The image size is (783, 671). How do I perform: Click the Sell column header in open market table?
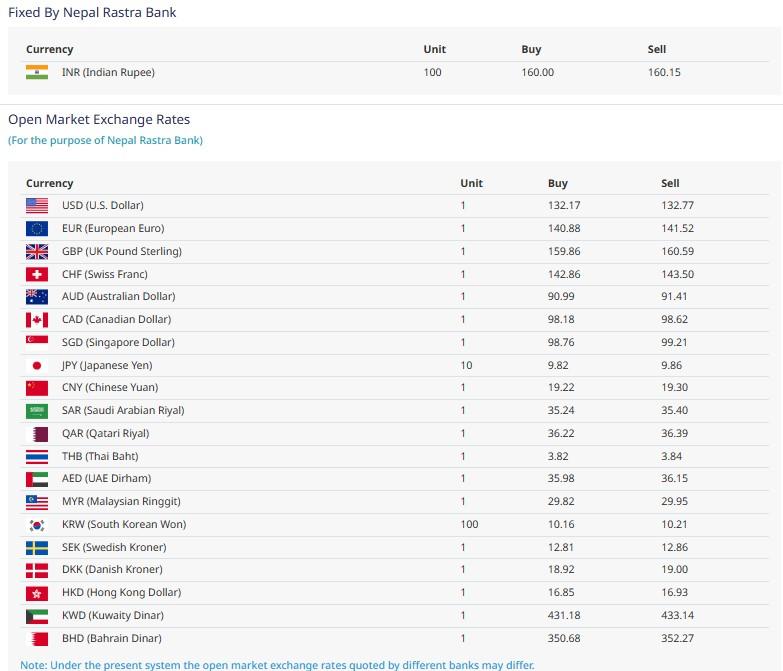tap(670, 183)
